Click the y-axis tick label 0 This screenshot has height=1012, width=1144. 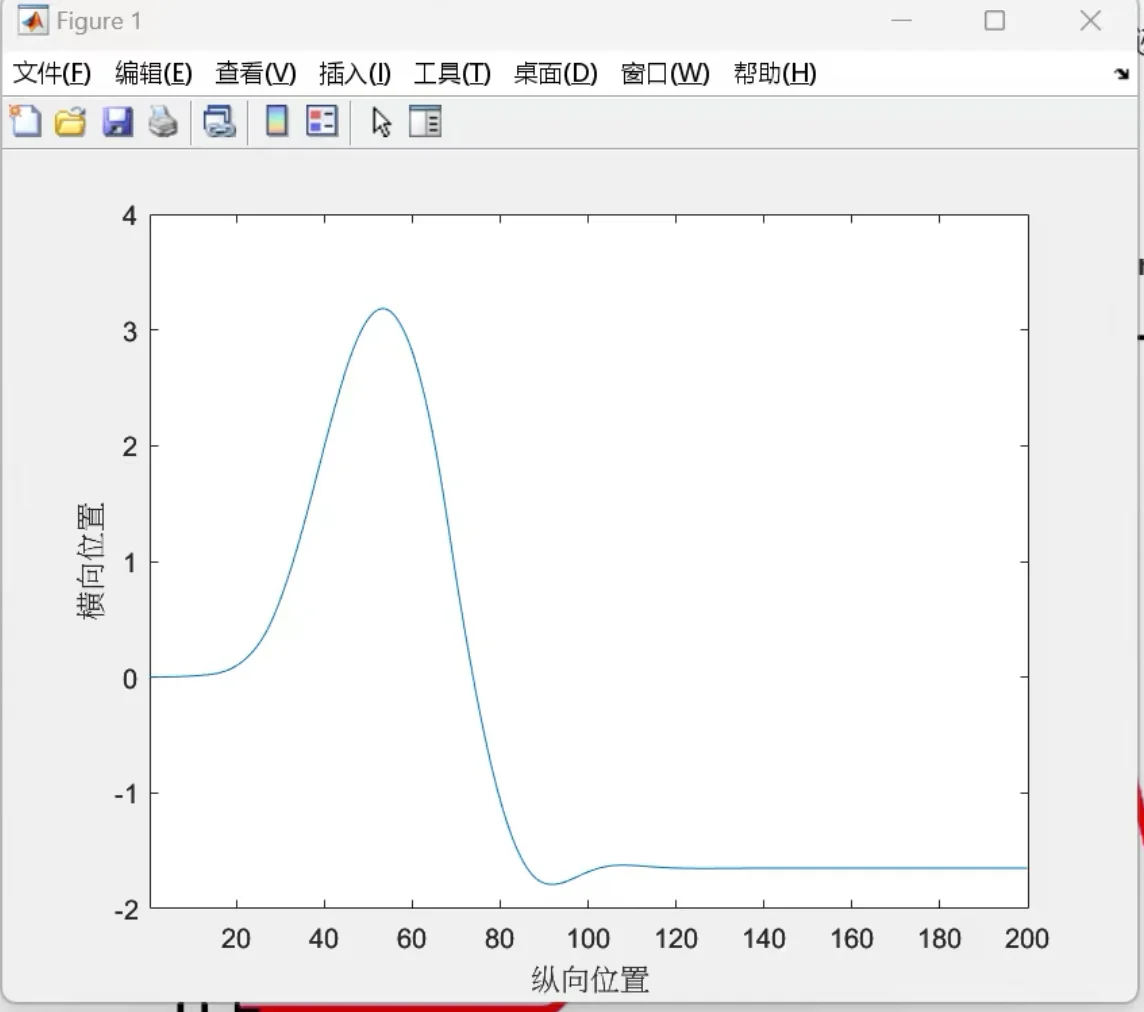coord(130,679)
